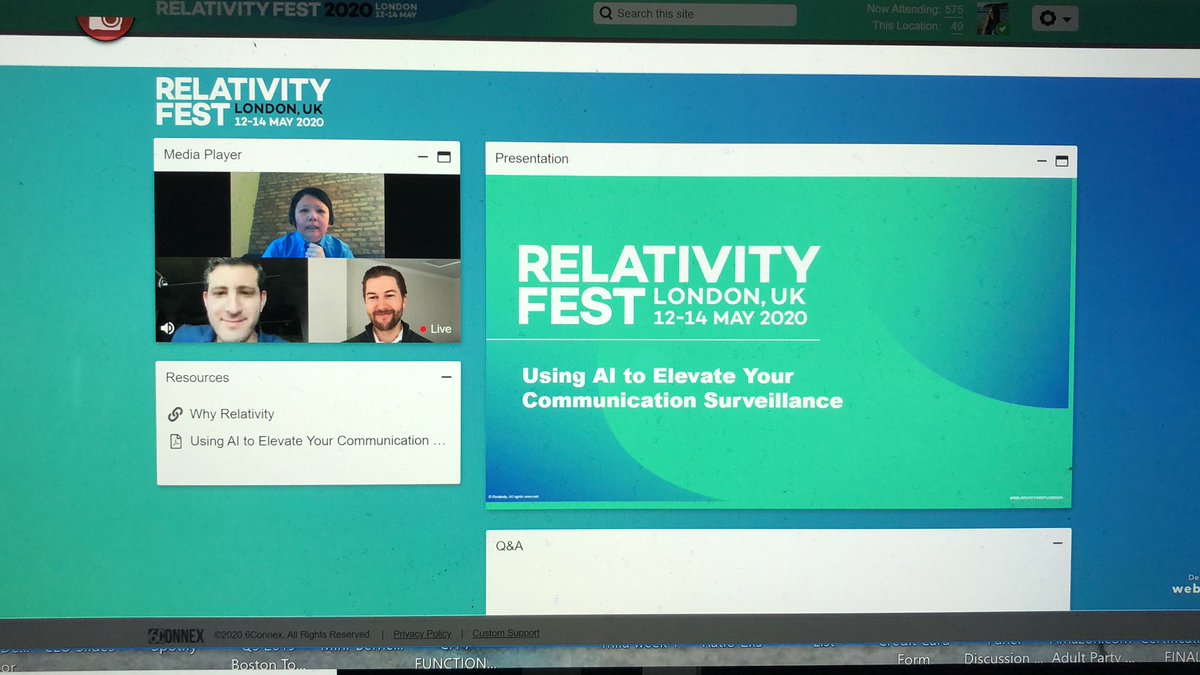Open Using AI to Elevate Your Communication document
The image size is (1200, 675).
coord(318,441)
